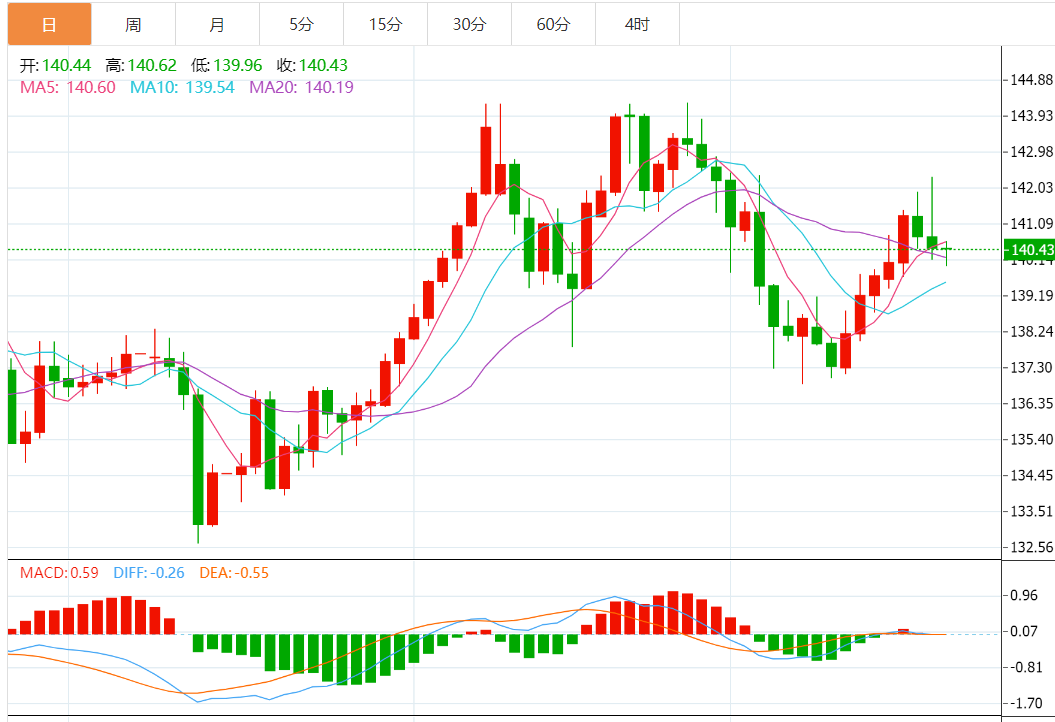Click the MA10: 139.54 indicator label
The image size is (1055, 722).
tap(182, 87)
